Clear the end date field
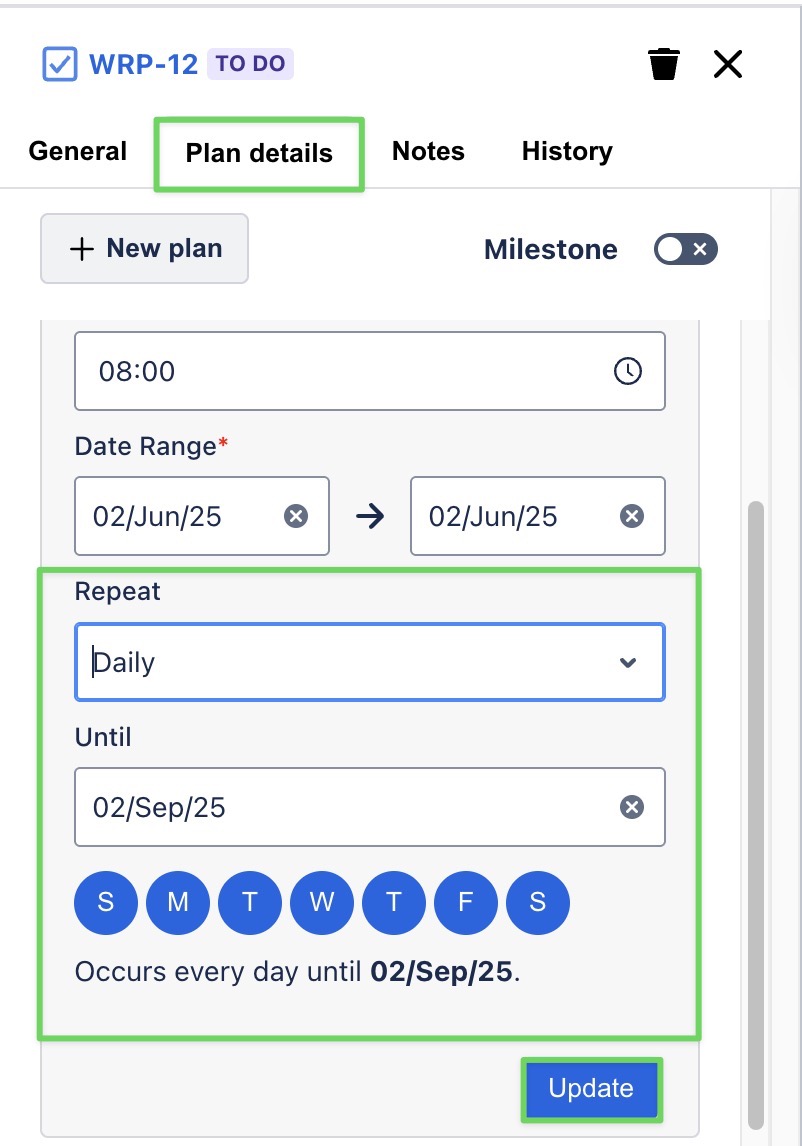 pyautogui.click(x=632, y=516)
